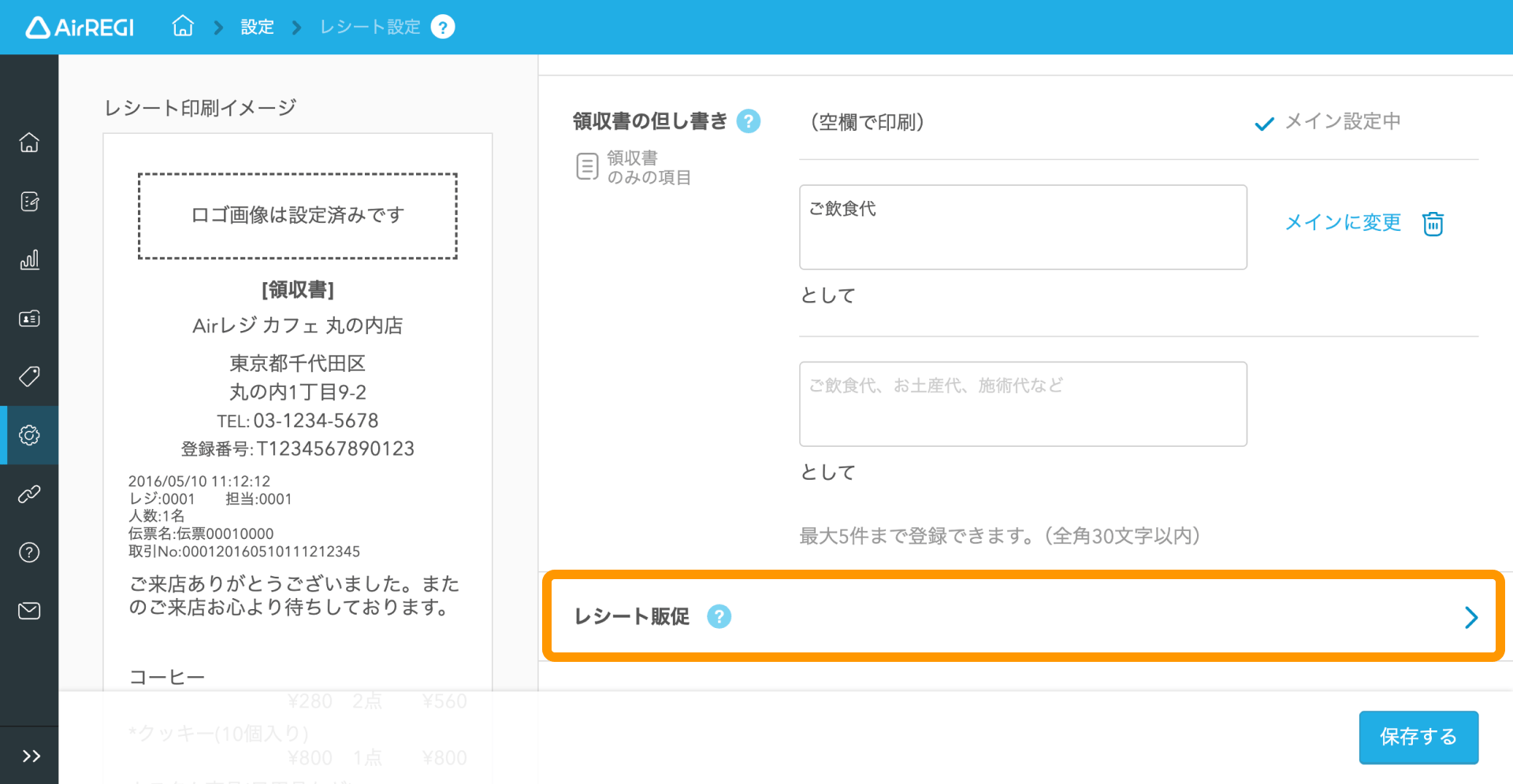Focus the empty 但し書き placeholder field
Image resolution: width=1513 pixels, height=784 pixels.
pyautogui.click(x=1023, y=404)
